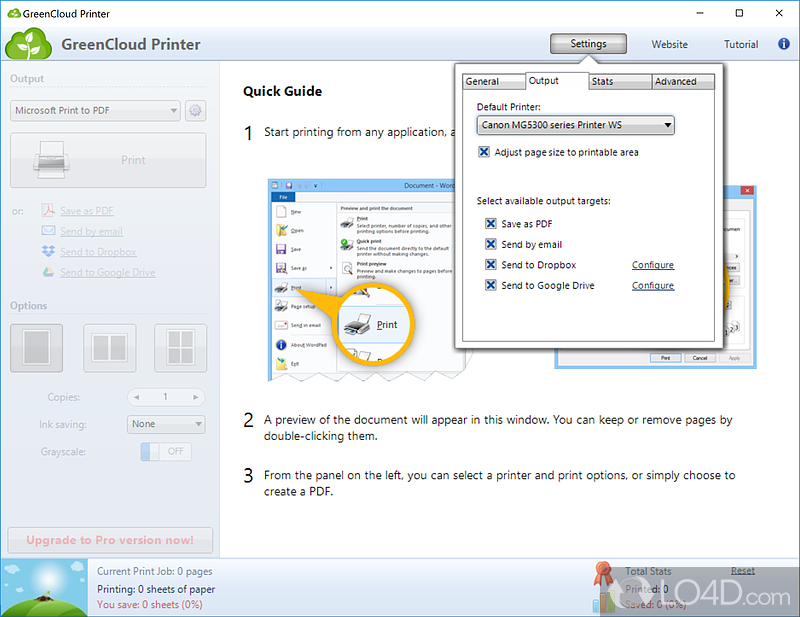
Task: Toggle the Grayscale OFF switch
Action: point(166,452)
